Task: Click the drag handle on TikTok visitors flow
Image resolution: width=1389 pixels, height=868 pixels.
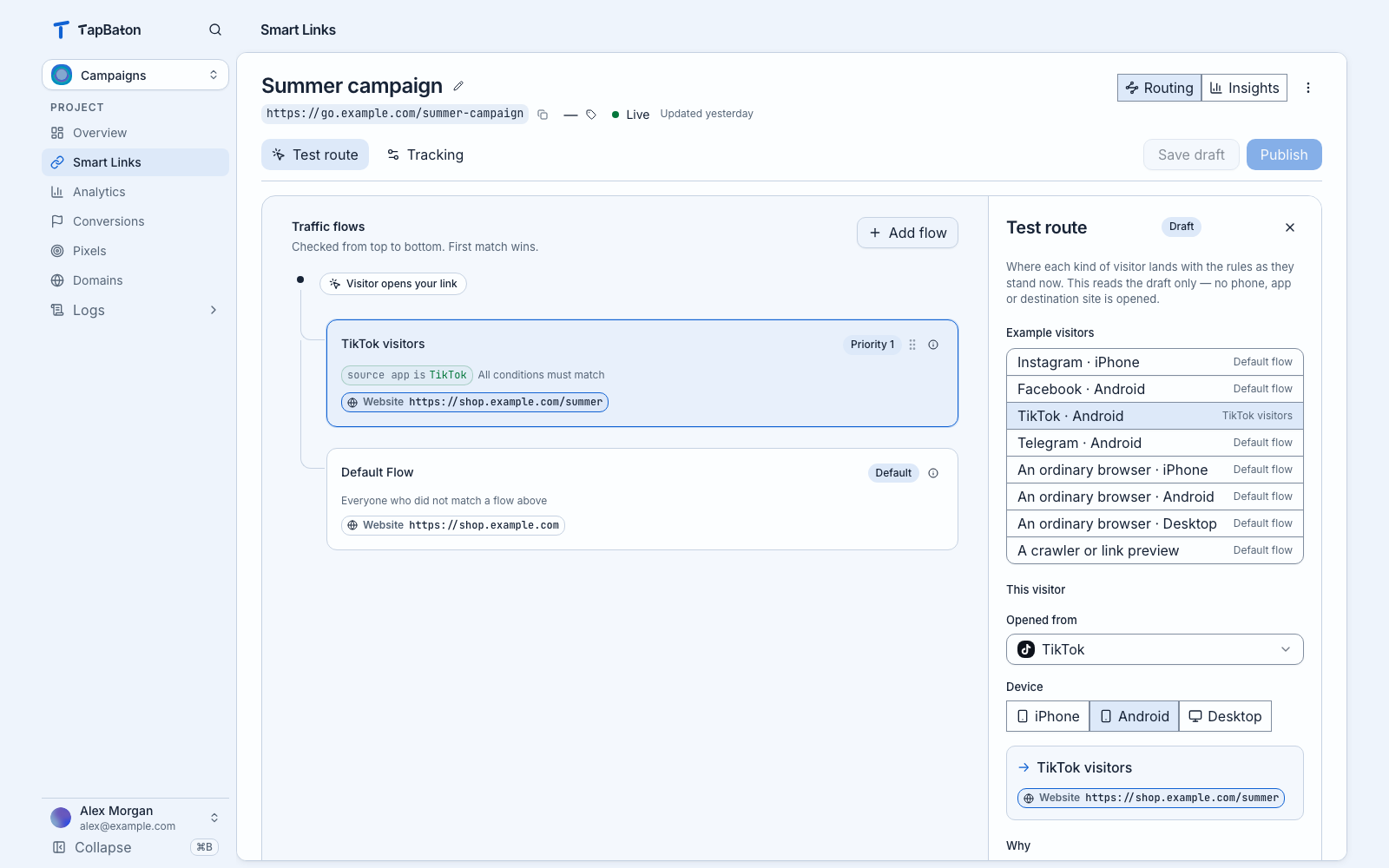Action: tap(912, 345)
